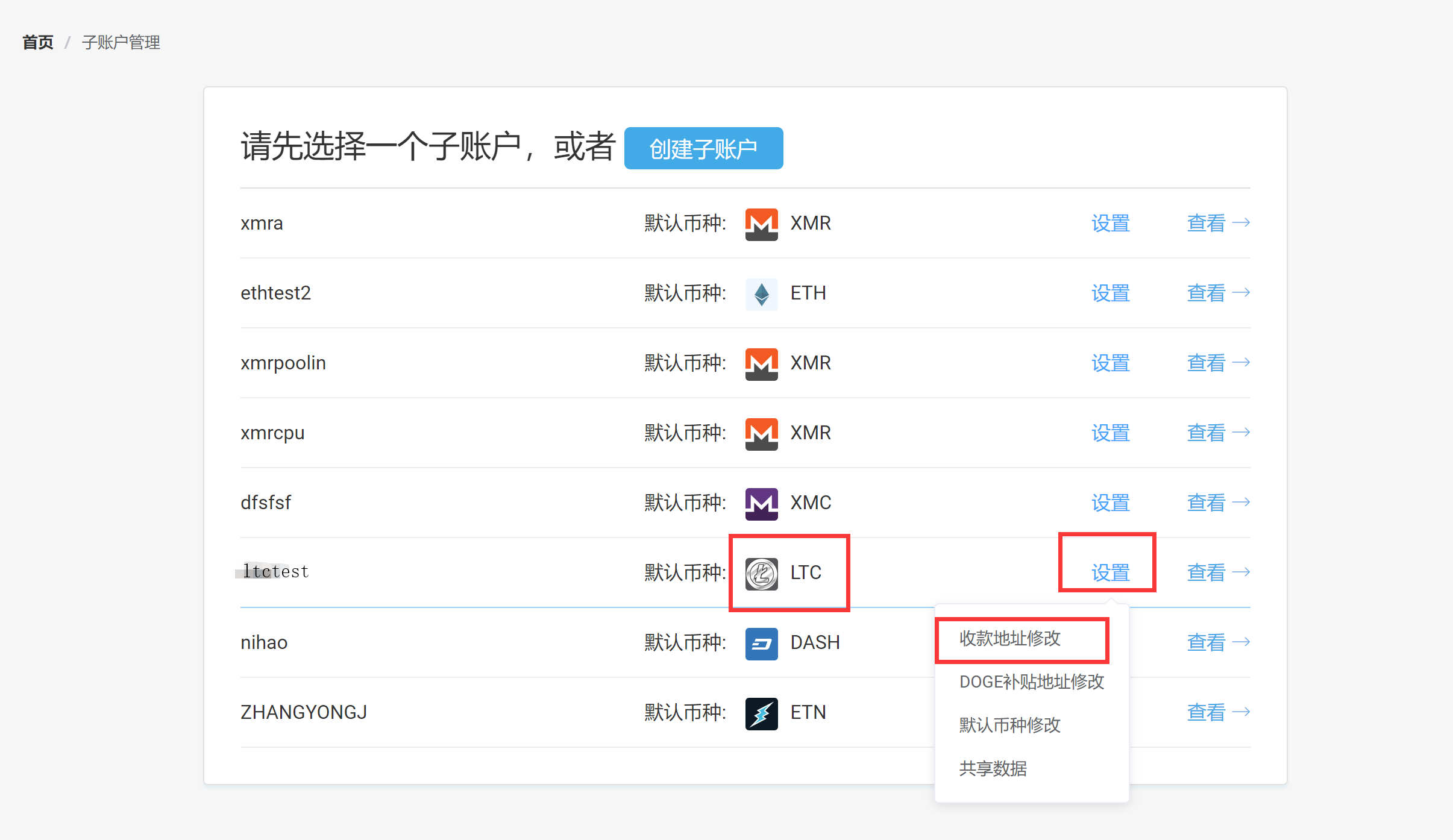The image size is (1453, 840).
Task: Choose 共享数据 from the dropdown menu
Action: pos(993,768)
